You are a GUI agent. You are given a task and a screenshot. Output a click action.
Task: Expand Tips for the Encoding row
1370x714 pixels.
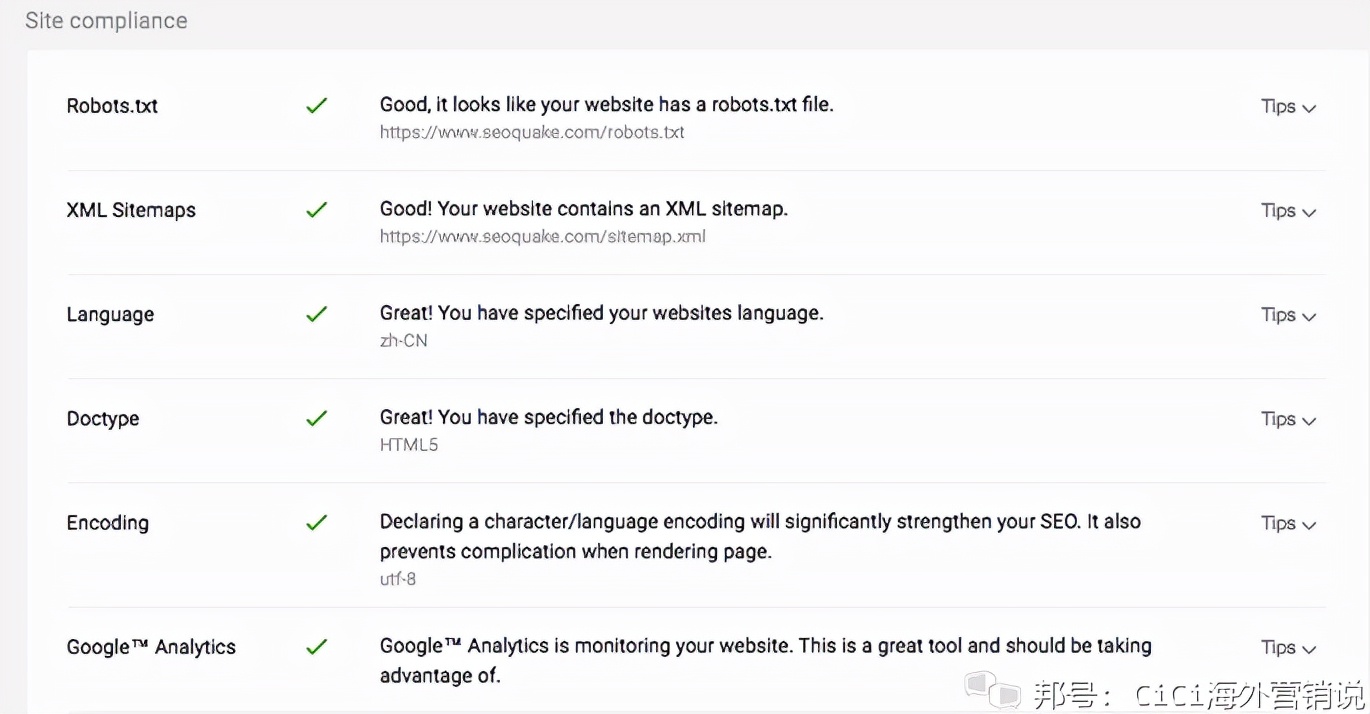coord(1288,523)
